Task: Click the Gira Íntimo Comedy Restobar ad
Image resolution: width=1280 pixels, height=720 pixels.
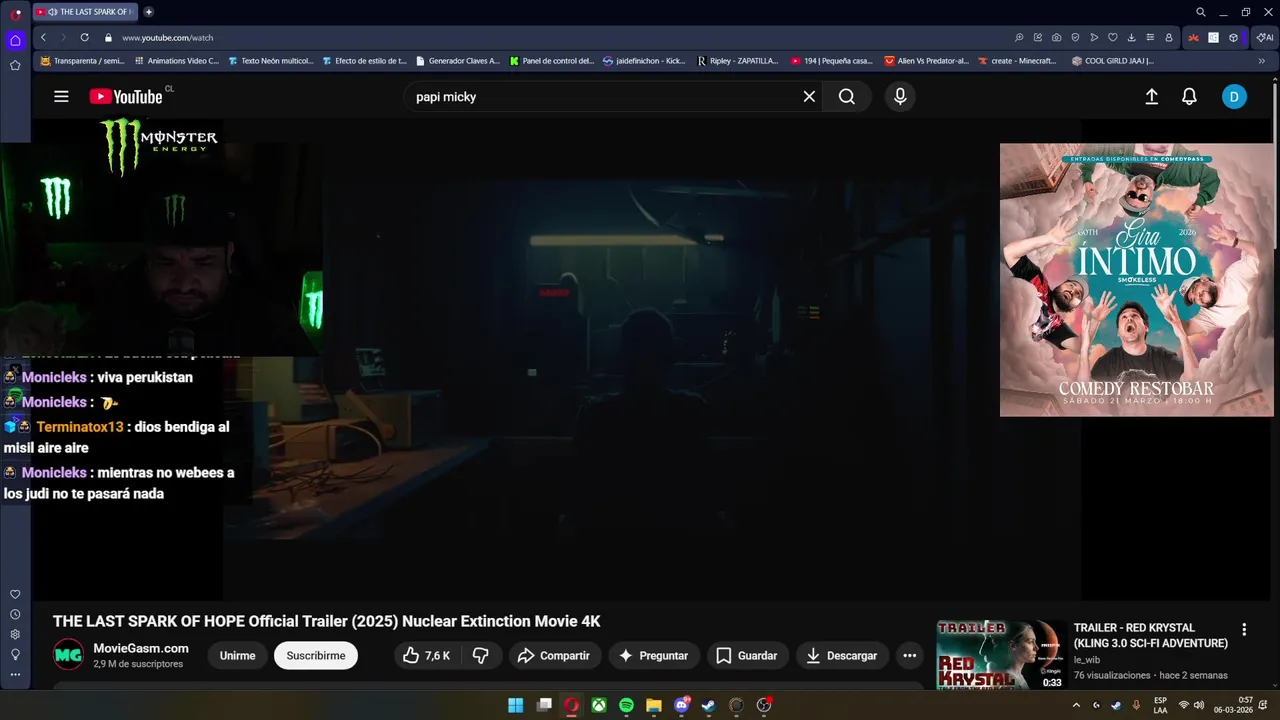Action: click(1137, 280)
